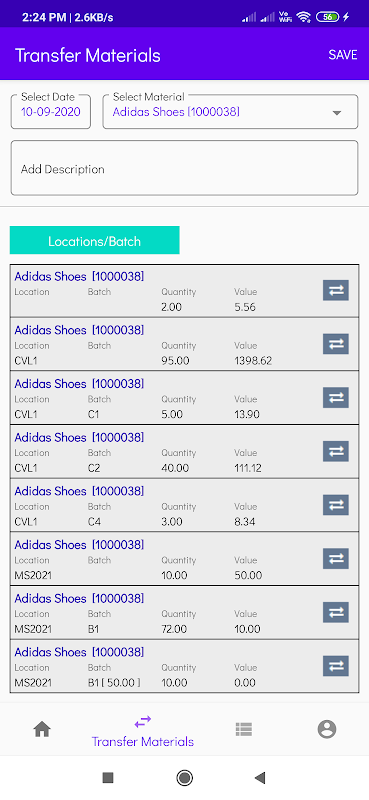Expand the Select Material dropdown arrow
Viewport: 369px width, 800px height.
pyautogui.click(x=337, y=113)
